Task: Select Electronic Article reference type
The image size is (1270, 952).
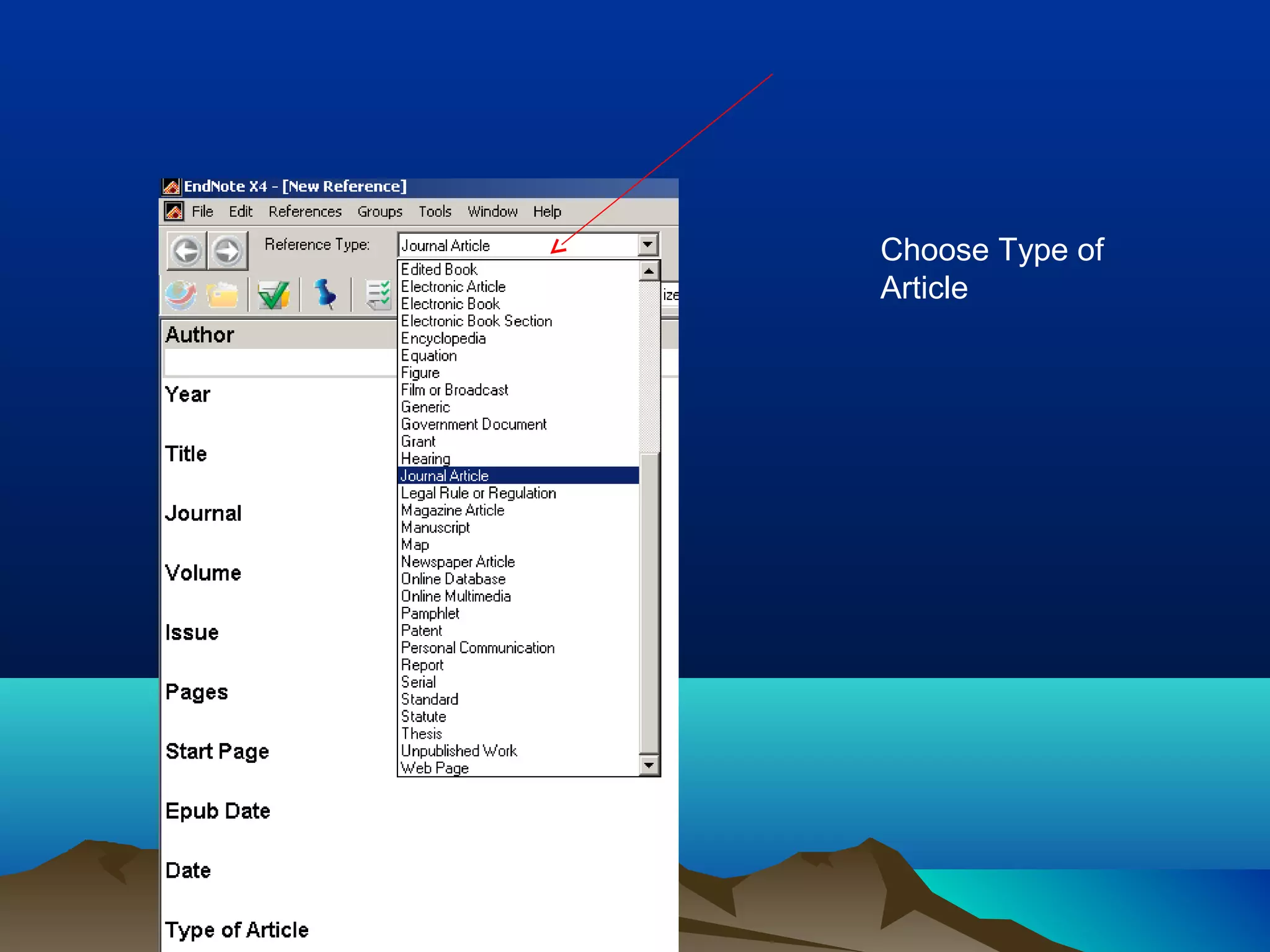Action: point(518,287)
